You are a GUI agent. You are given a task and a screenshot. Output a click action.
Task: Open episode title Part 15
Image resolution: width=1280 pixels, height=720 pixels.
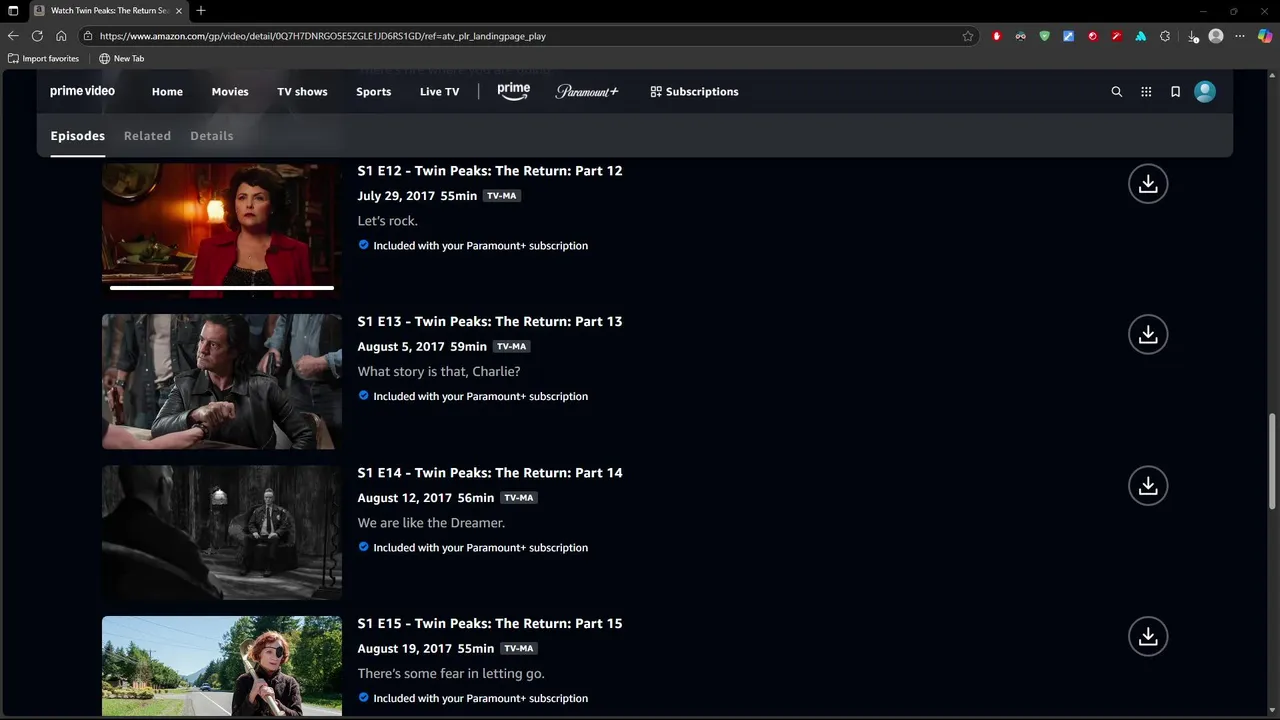tap(490, 624)
